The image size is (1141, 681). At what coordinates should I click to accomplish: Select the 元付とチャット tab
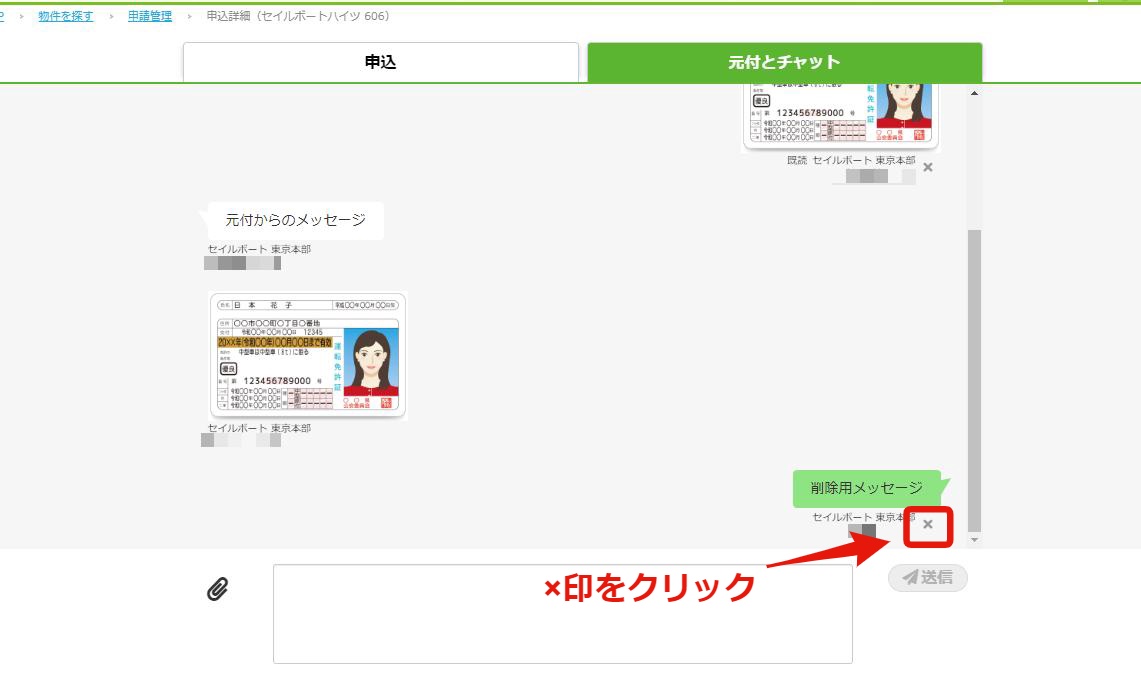click(x=784, y=63)
